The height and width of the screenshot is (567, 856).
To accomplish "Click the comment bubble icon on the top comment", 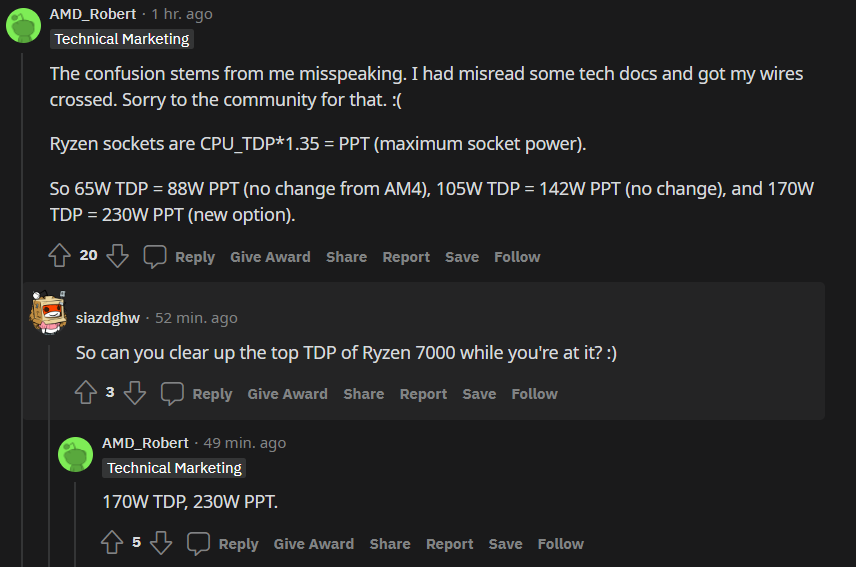I will tap(155, 257).
